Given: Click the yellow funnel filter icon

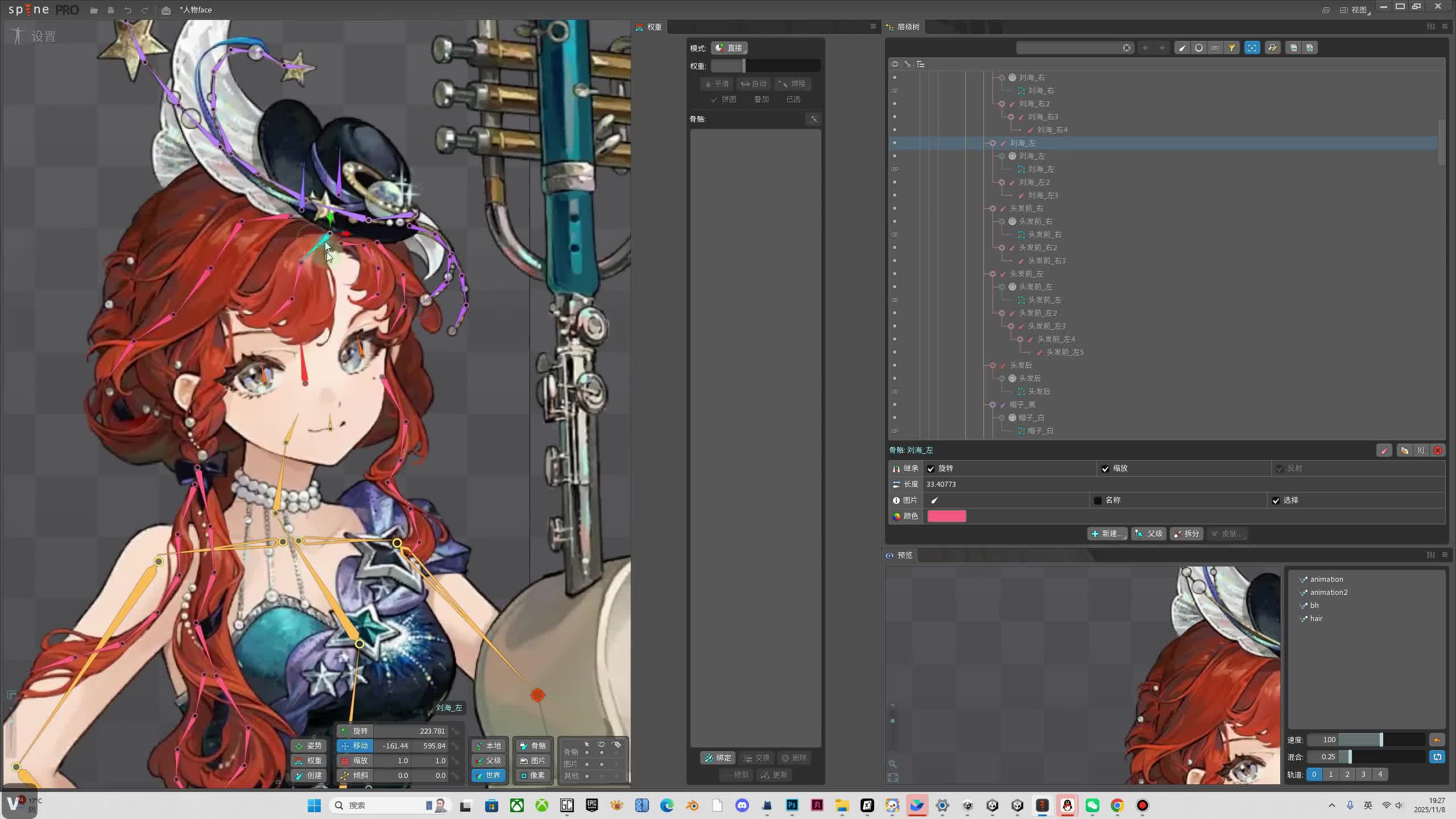Looking at the screenshot, I should tap(1231, 48).
